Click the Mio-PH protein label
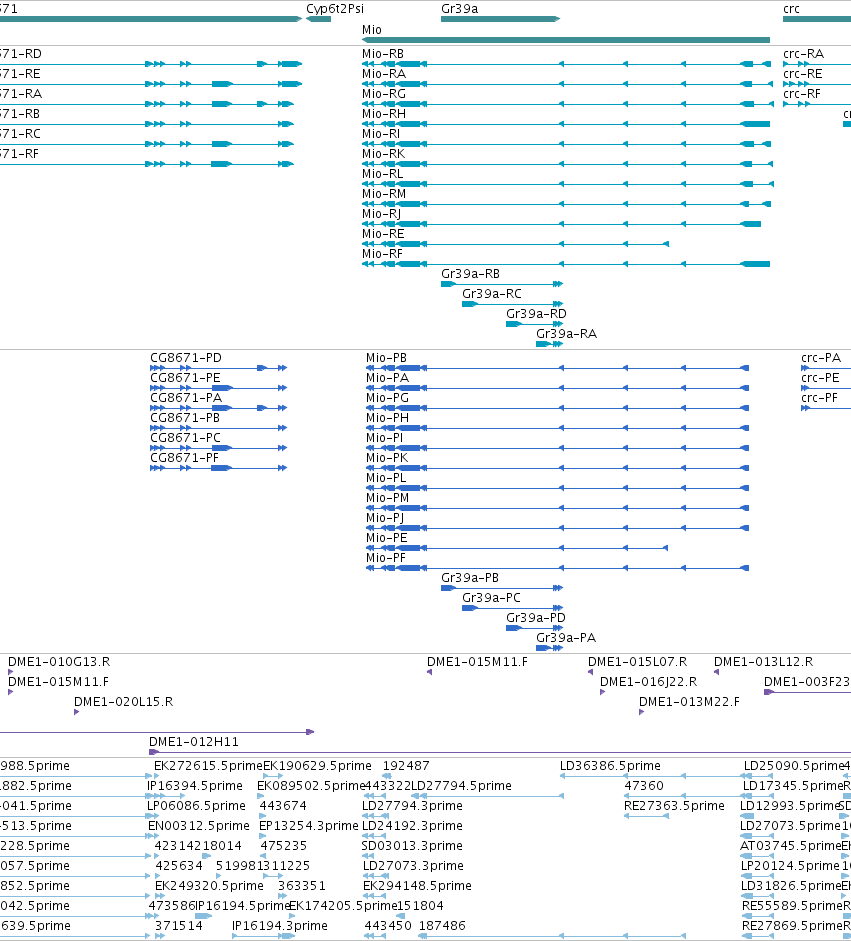Viewport: 851px width, 941px height. pos(388,418)
